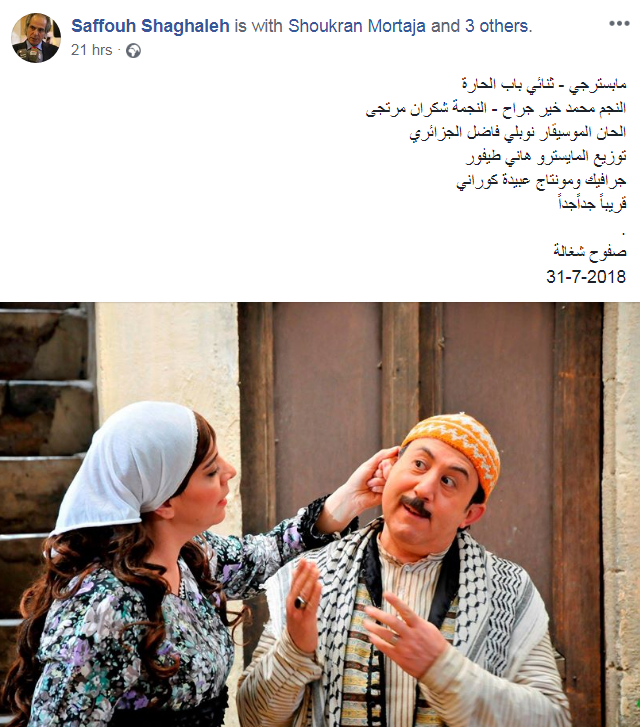
Task: Click the Arabic line naming شكران مرتجى
Action: point(496,108)
